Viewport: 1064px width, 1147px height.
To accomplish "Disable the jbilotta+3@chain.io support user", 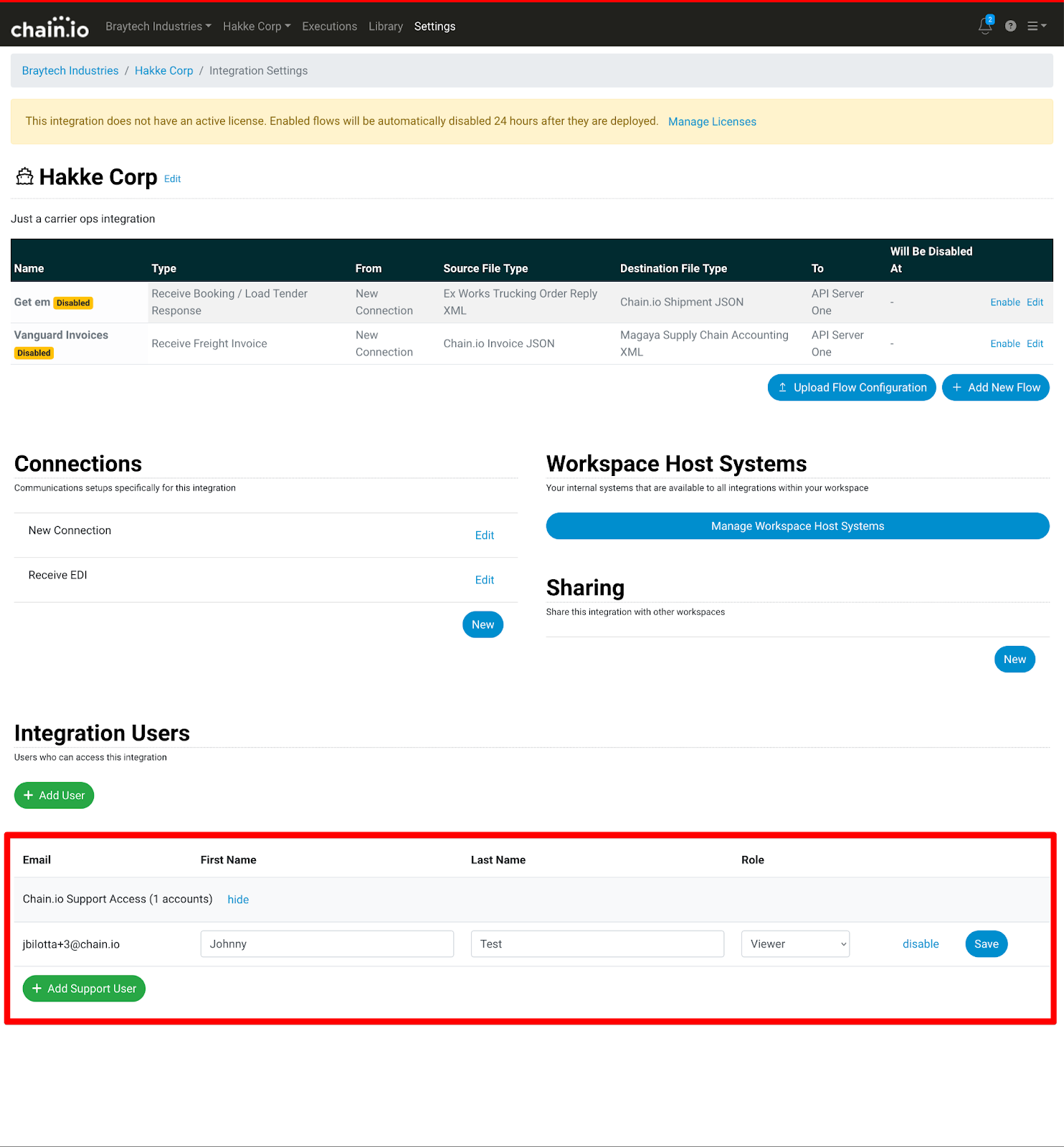I will click(921, 944).
